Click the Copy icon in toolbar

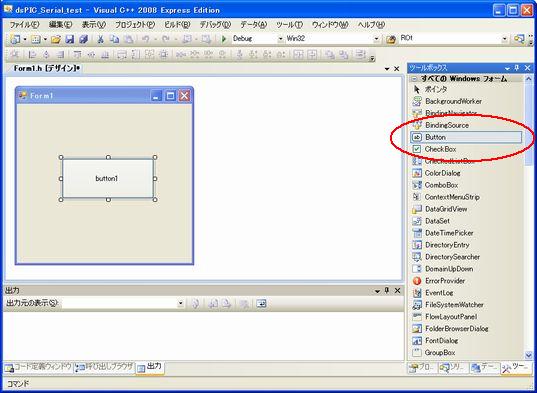coord(114,39)
